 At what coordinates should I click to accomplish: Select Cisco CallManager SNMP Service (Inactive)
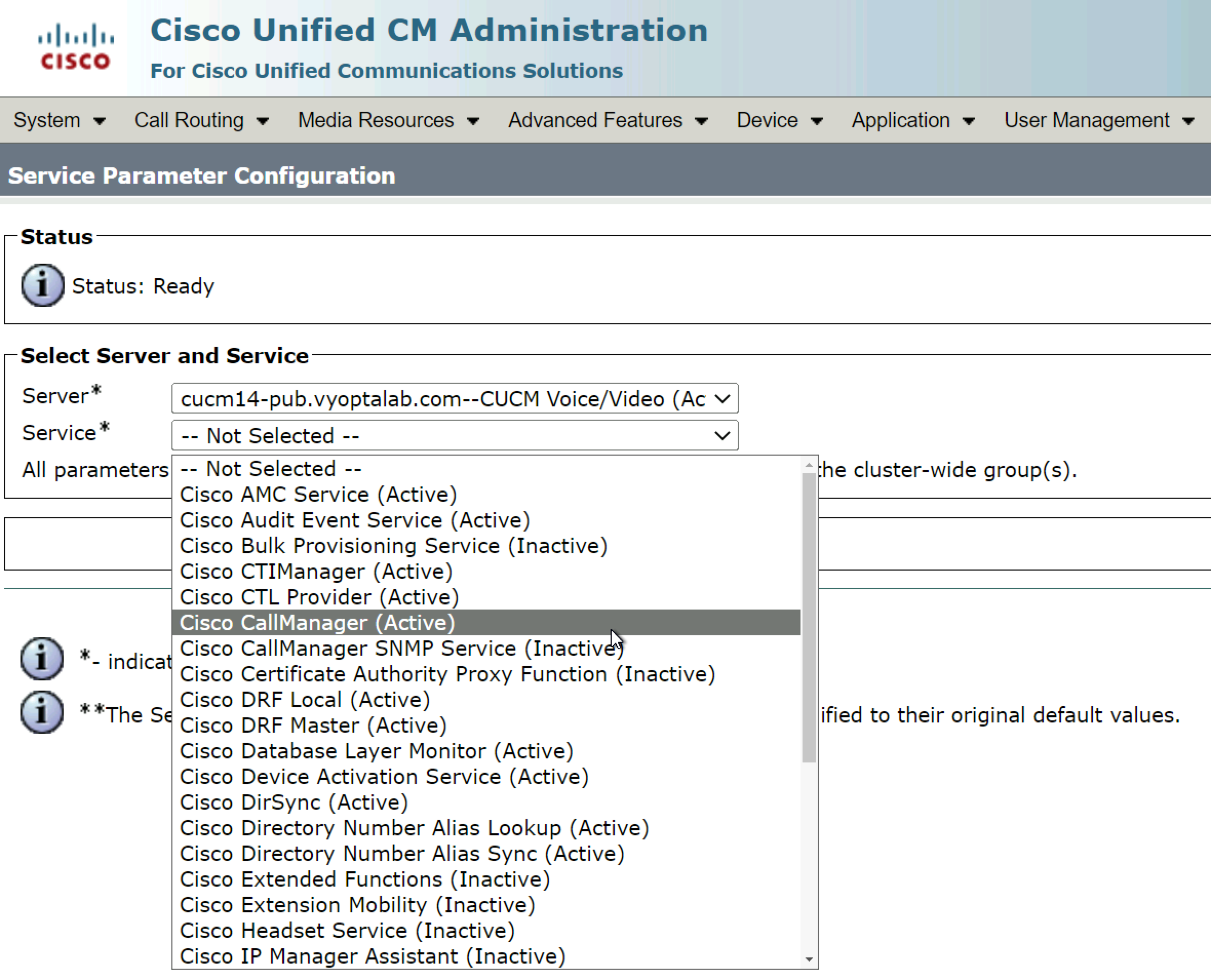coord(486,649)
